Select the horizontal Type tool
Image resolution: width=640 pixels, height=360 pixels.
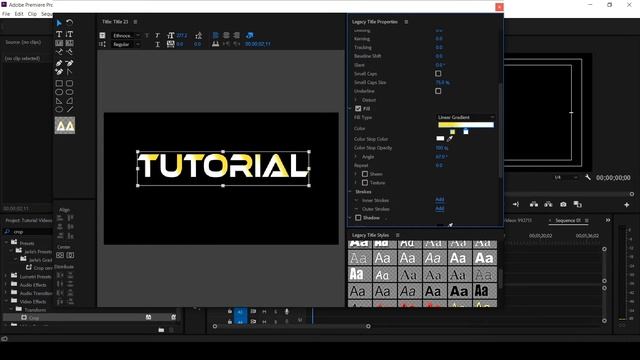(59, 34)
